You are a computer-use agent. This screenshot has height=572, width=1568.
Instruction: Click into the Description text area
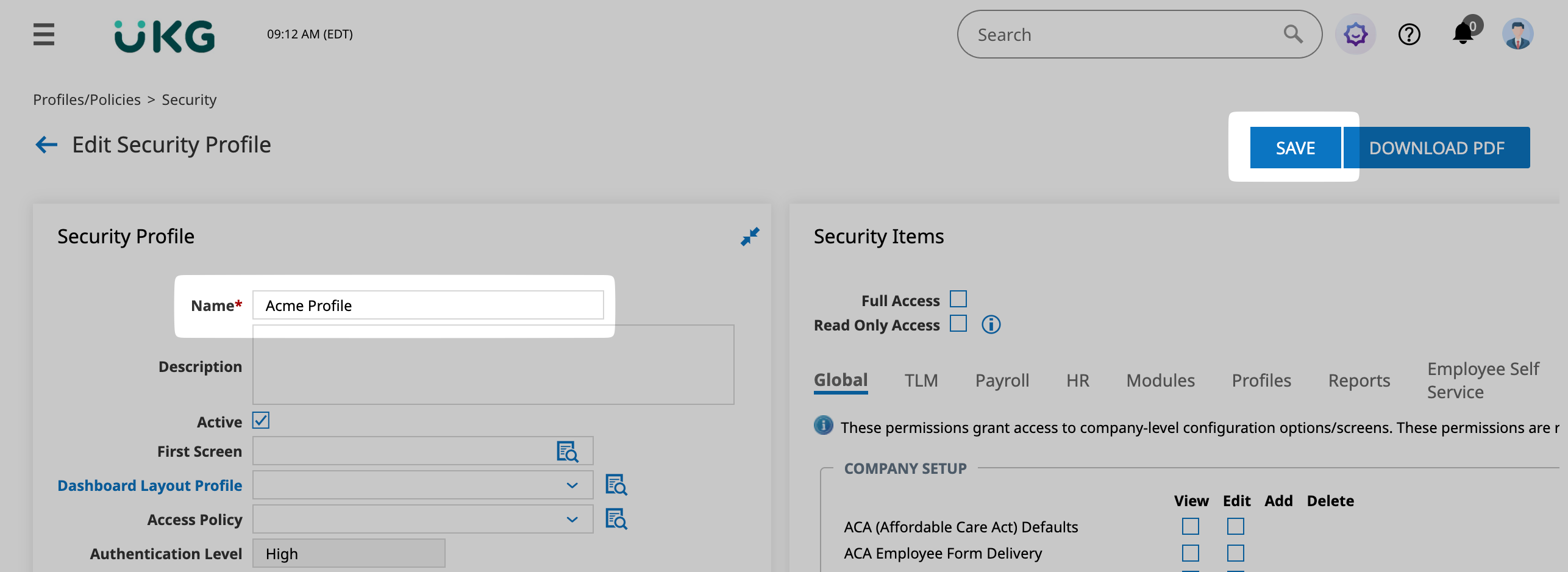tap(493, 372)
